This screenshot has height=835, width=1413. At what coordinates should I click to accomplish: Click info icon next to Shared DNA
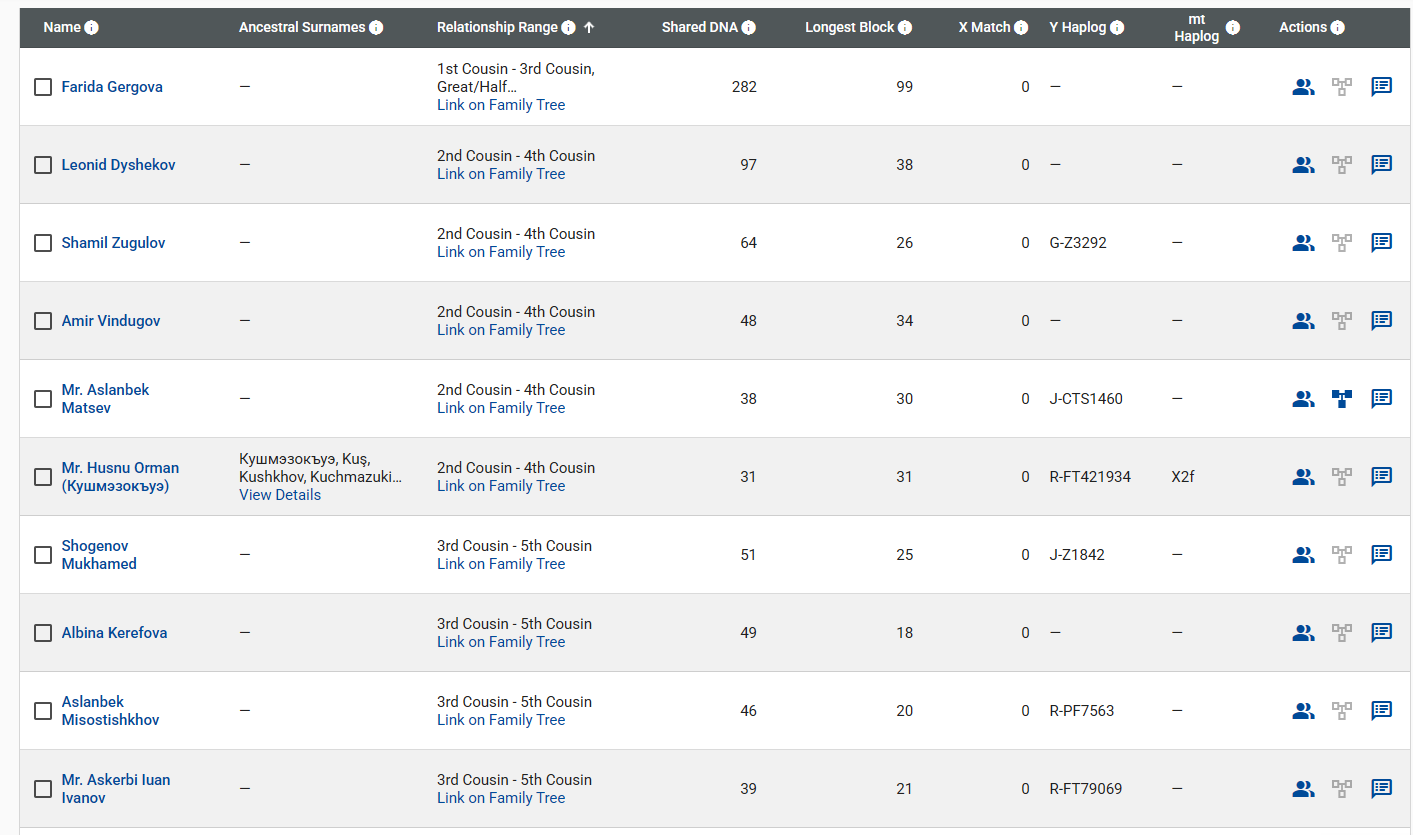[749, 28]
